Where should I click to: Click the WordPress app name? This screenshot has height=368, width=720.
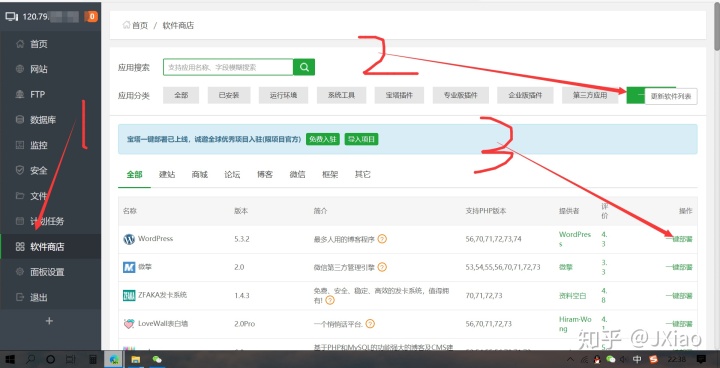coord(156,239)
